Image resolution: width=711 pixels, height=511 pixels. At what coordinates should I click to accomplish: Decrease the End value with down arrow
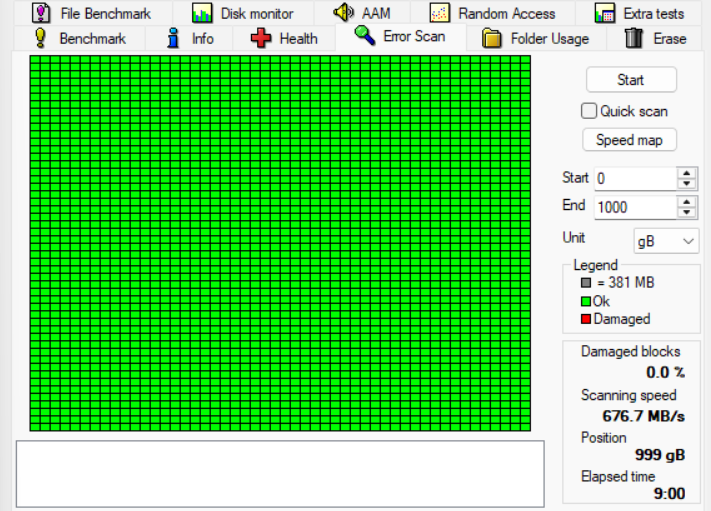[x=687, y=213]
